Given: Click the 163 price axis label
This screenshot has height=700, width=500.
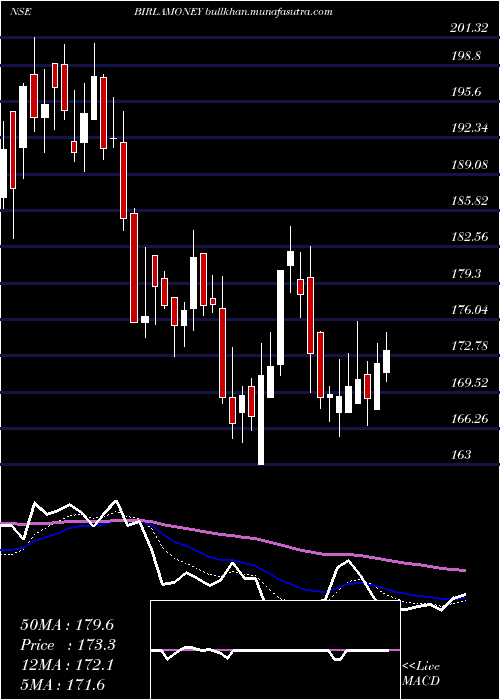Looking at the screenshot, I should (460, 455).
